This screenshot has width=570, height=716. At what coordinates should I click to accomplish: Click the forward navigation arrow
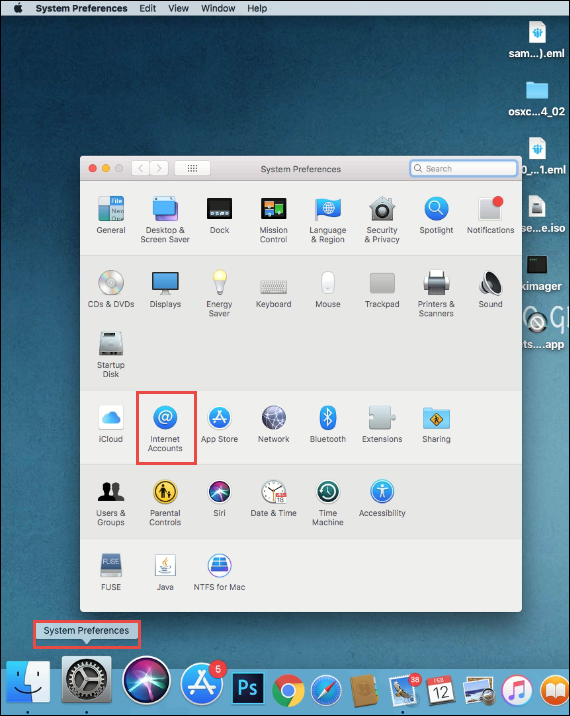pyautogui.click(x=159, y=168)
